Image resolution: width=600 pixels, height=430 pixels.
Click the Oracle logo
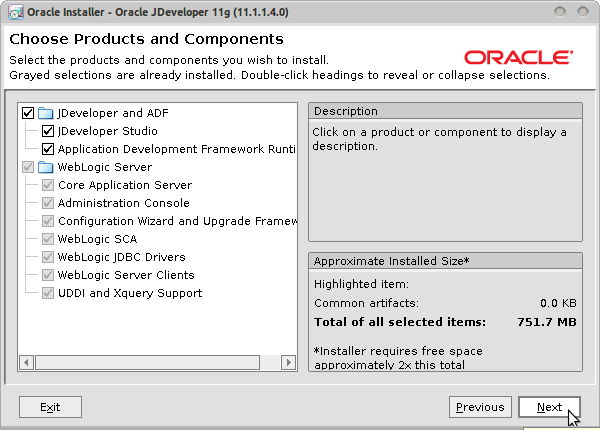point(518,57)
